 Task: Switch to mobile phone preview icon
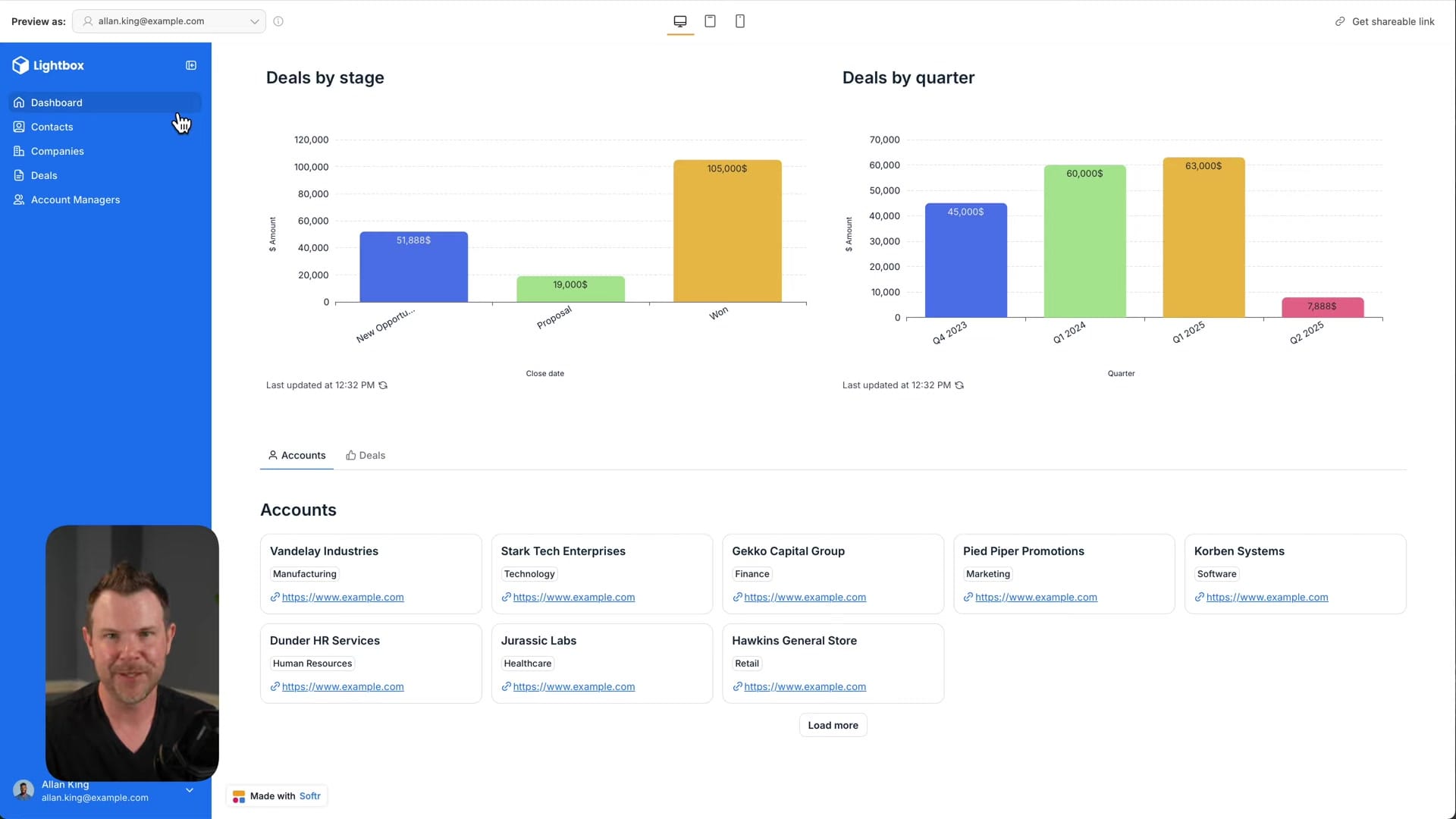[x=739, y=21]
